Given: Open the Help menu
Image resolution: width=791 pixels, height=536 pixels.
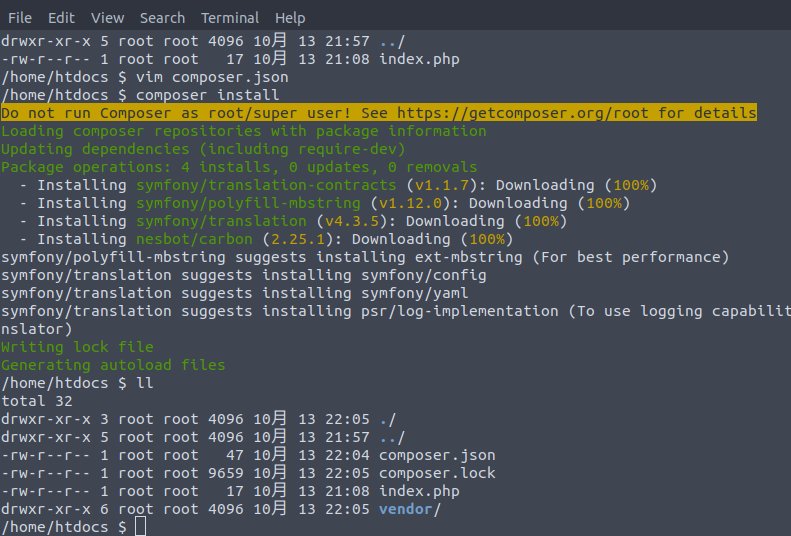Looking at the screenshot, I should 290,18.
